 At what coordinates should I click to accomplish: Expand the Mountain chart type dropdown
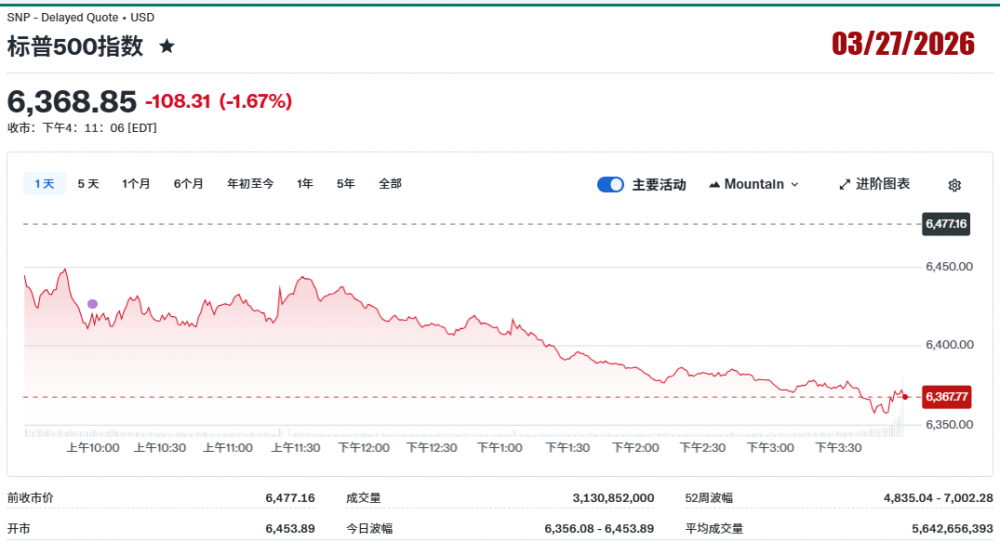pyautogui.click(x=755, y=184)
